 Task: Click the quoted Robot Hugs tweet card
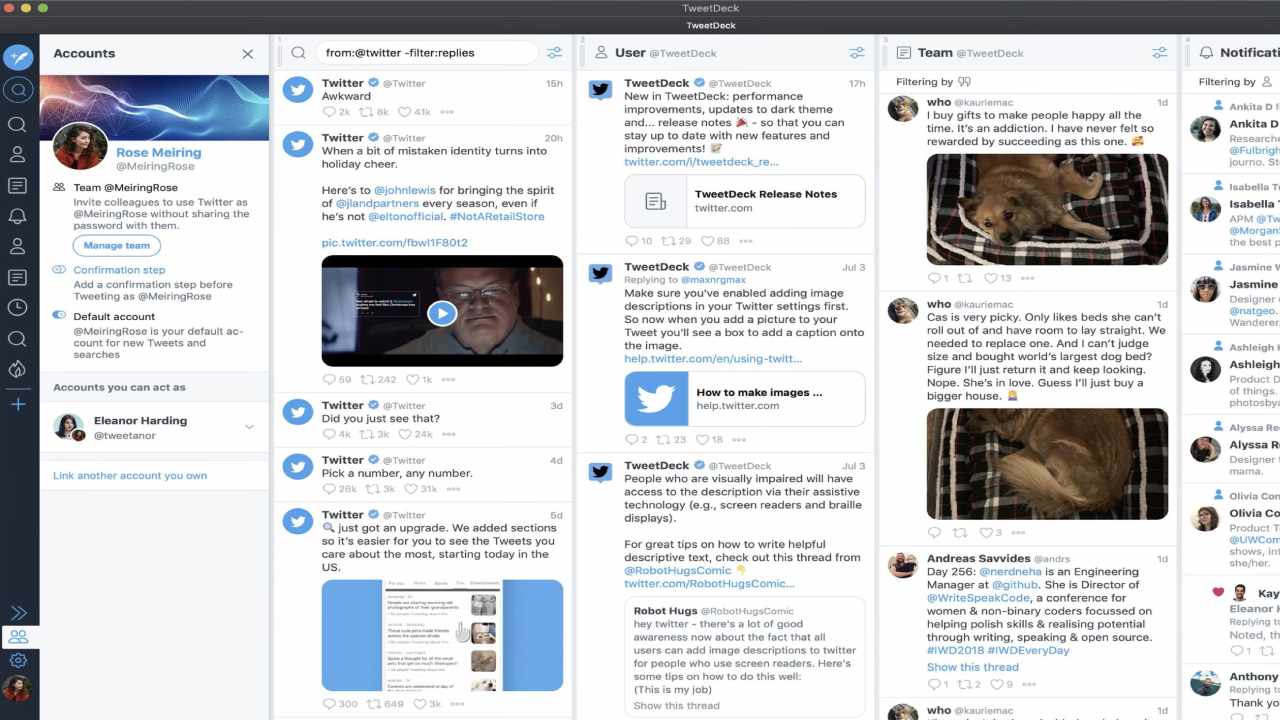coord(744,656)
